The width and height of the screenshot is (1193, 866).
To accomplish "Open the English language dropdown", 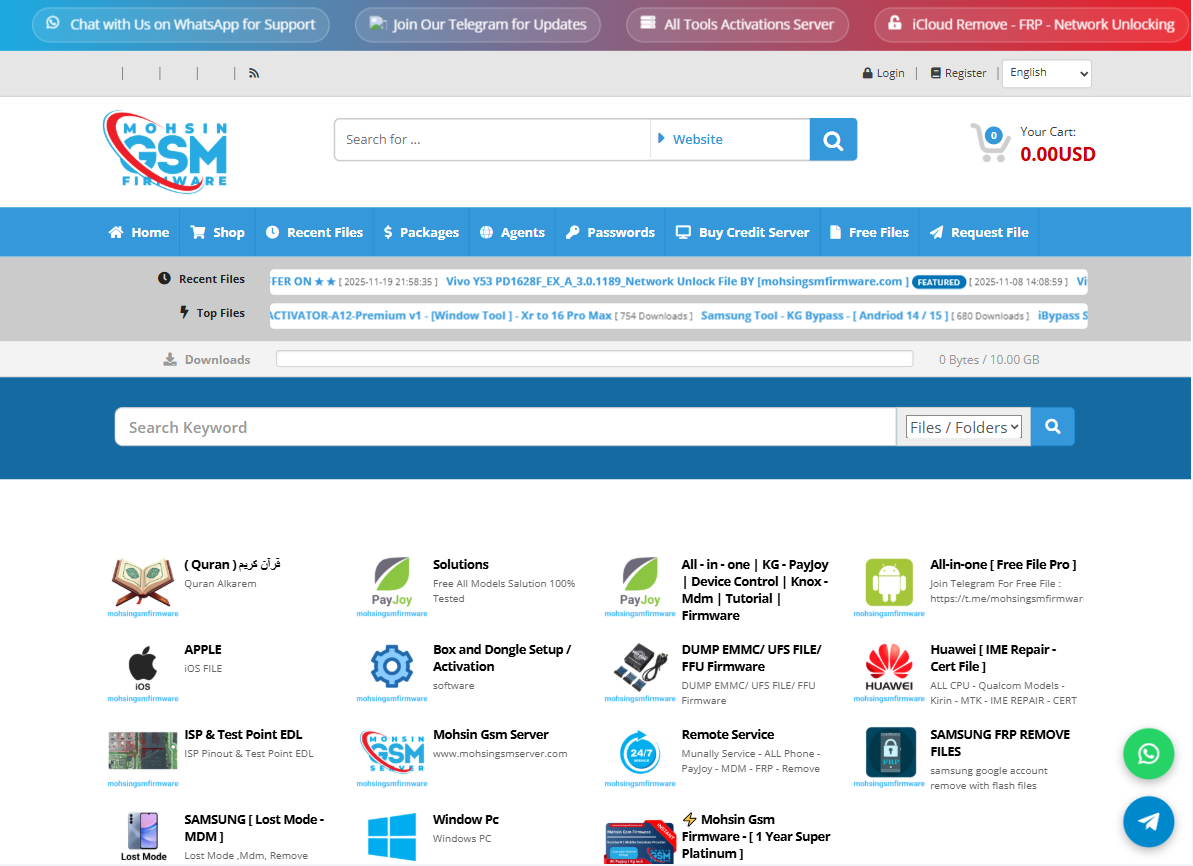I will pyautogui.click(x=1046, y=73).
